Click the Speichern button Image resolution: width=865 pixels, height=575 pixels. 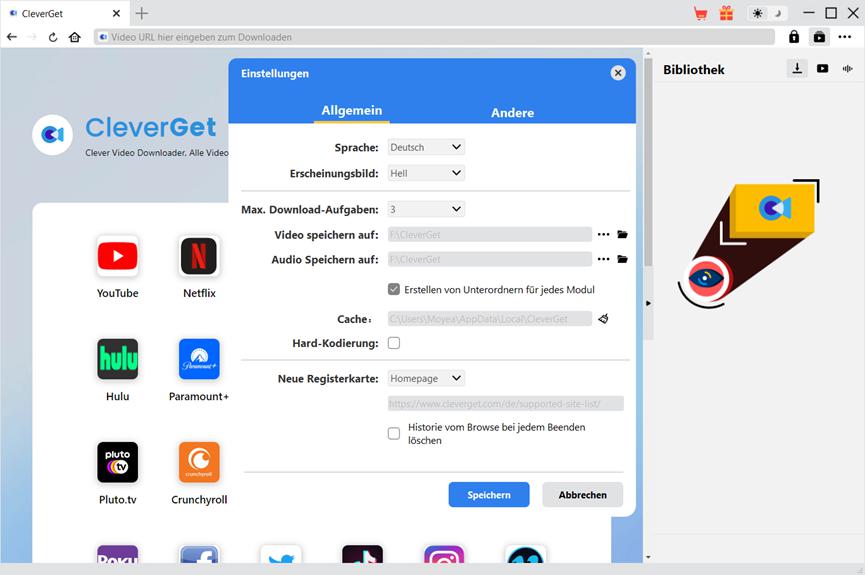(x=489, y=495)
